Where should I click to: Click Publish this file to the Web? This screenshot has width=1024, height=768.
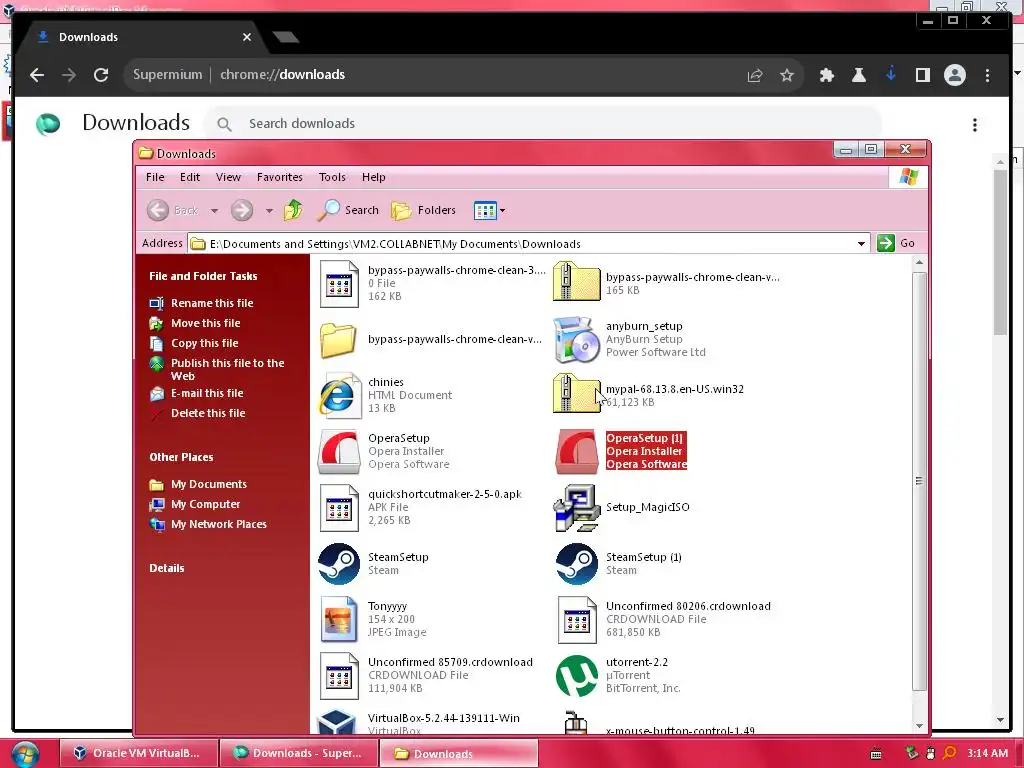(227, 370)
